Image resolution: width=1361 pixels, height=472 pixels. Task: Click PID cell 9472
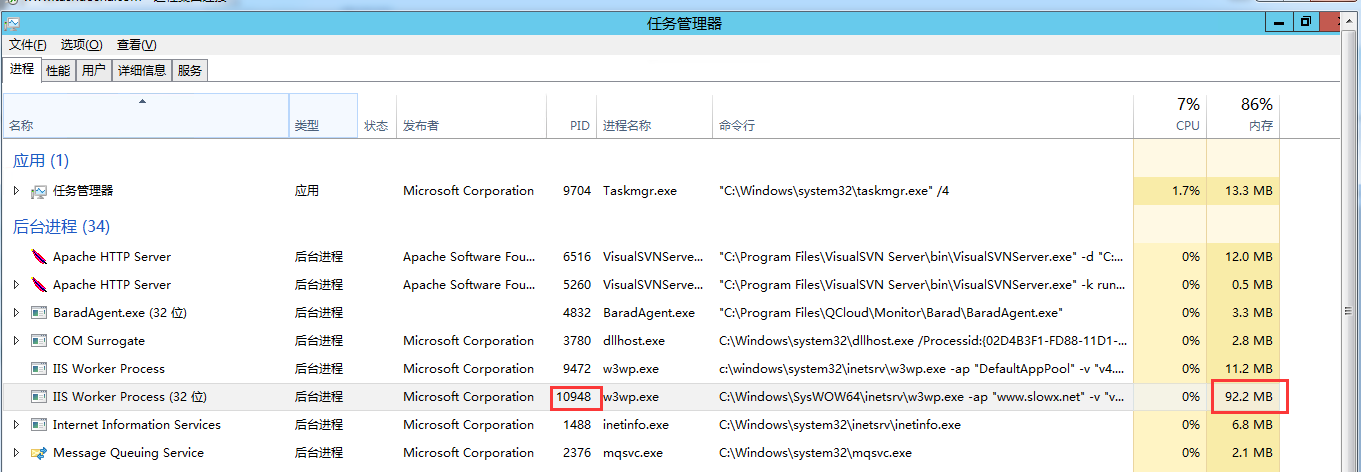[x=577, y=369]
